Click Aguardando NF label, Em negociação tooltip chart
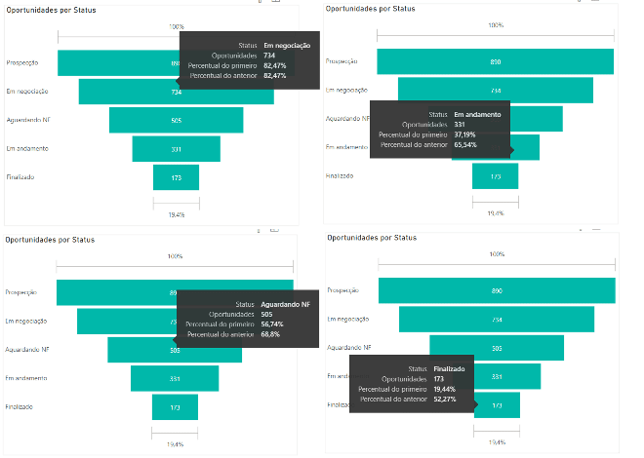 click(x=28, y=120)
